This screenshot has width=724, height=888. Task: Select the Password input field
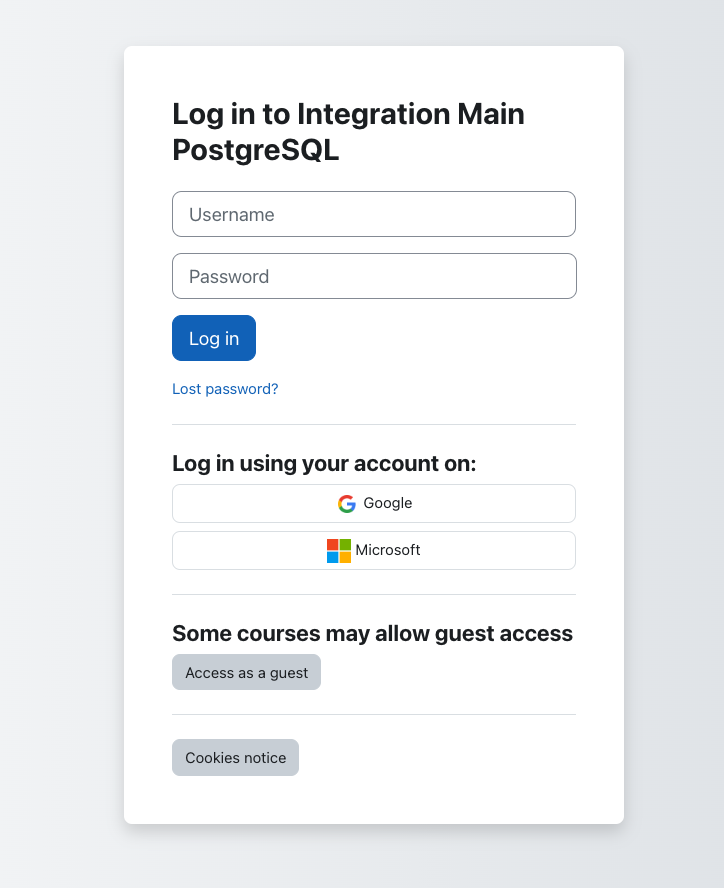(x=374, y=276)
